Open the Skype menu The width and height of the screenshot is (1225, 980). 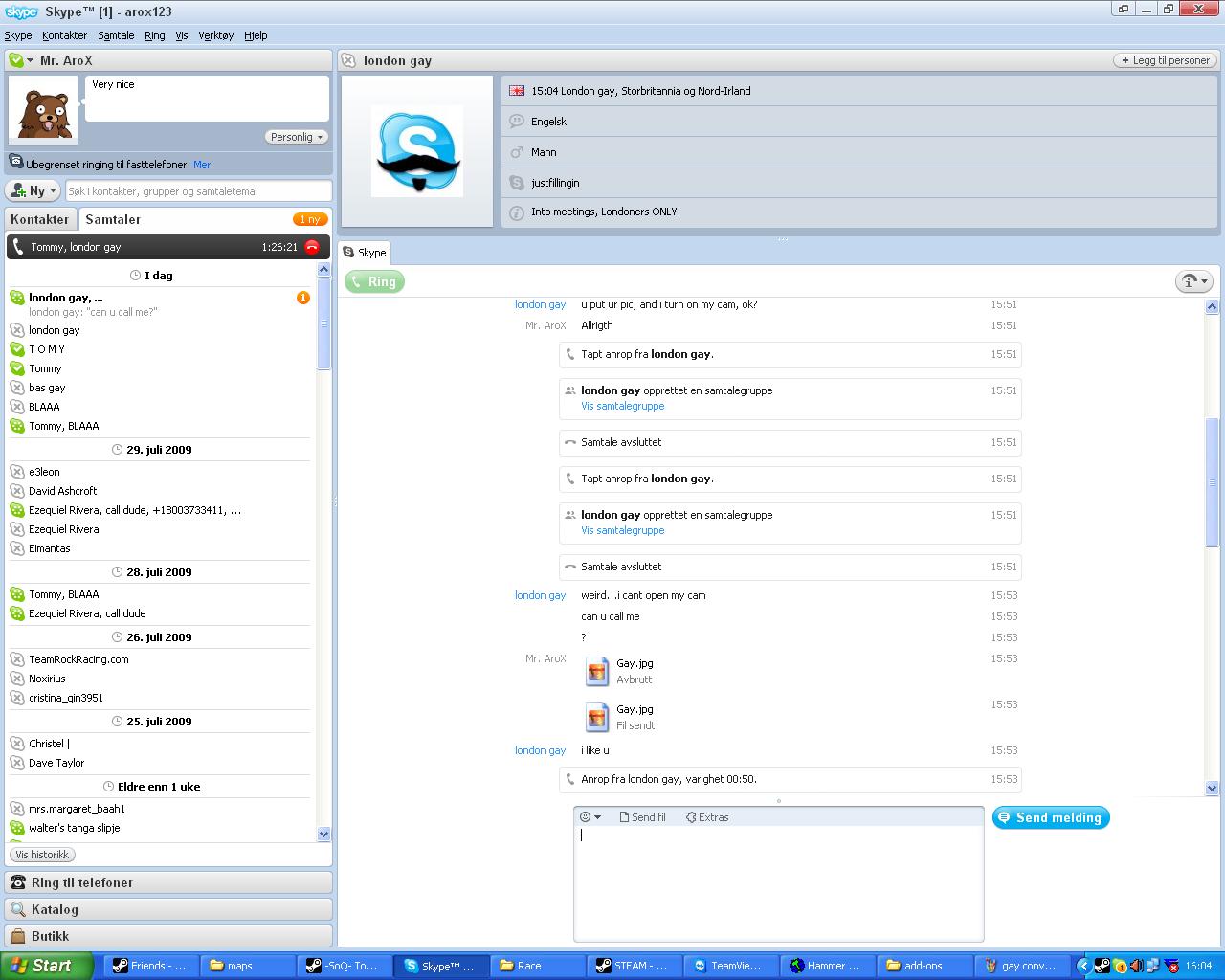[18, 35]
